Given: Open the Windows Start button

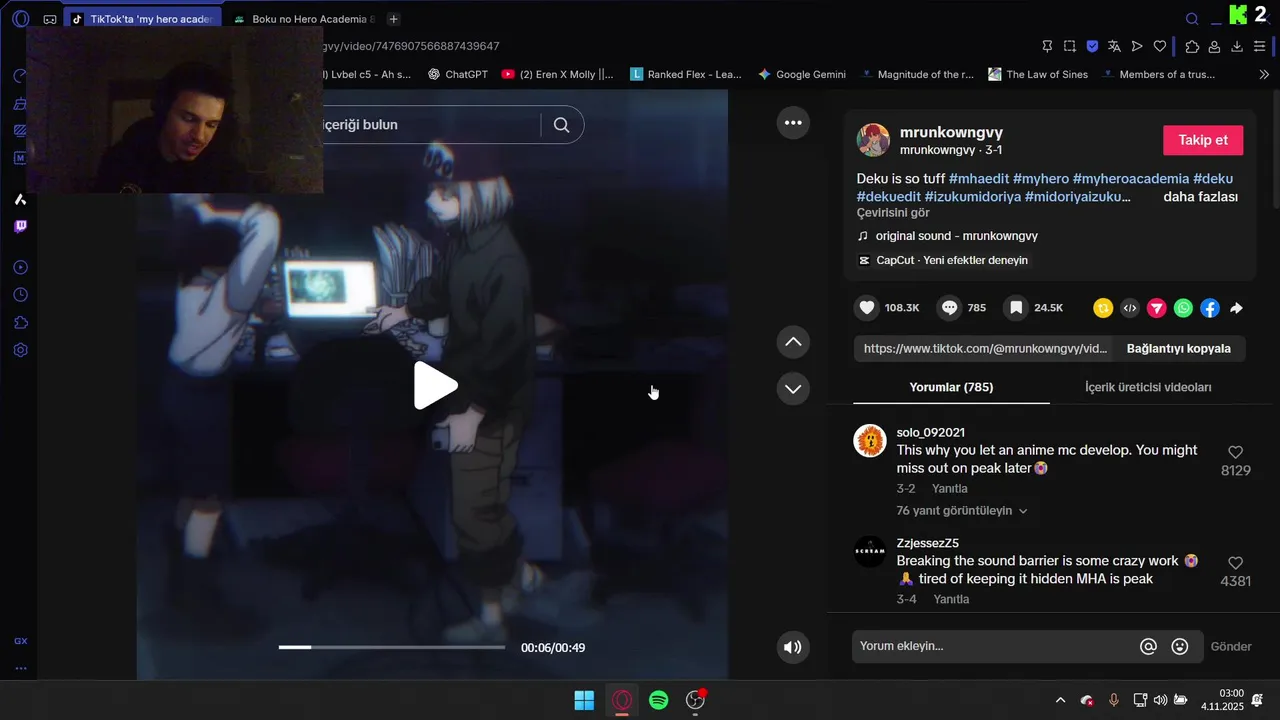Looking at the screenshot, I should tap(584, 700).
